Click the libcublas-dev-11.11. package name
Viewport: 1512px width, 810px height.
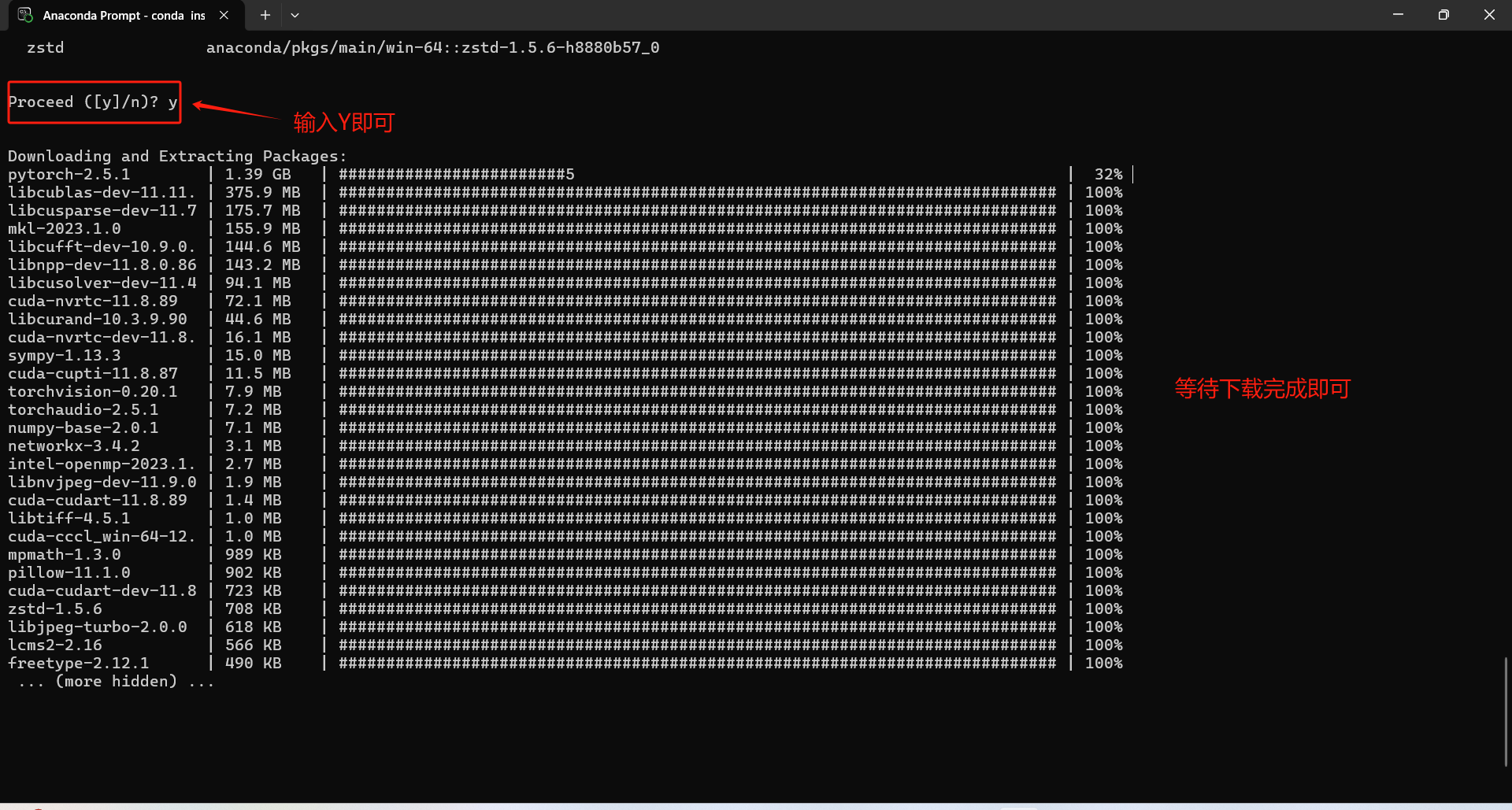point(102,192)
